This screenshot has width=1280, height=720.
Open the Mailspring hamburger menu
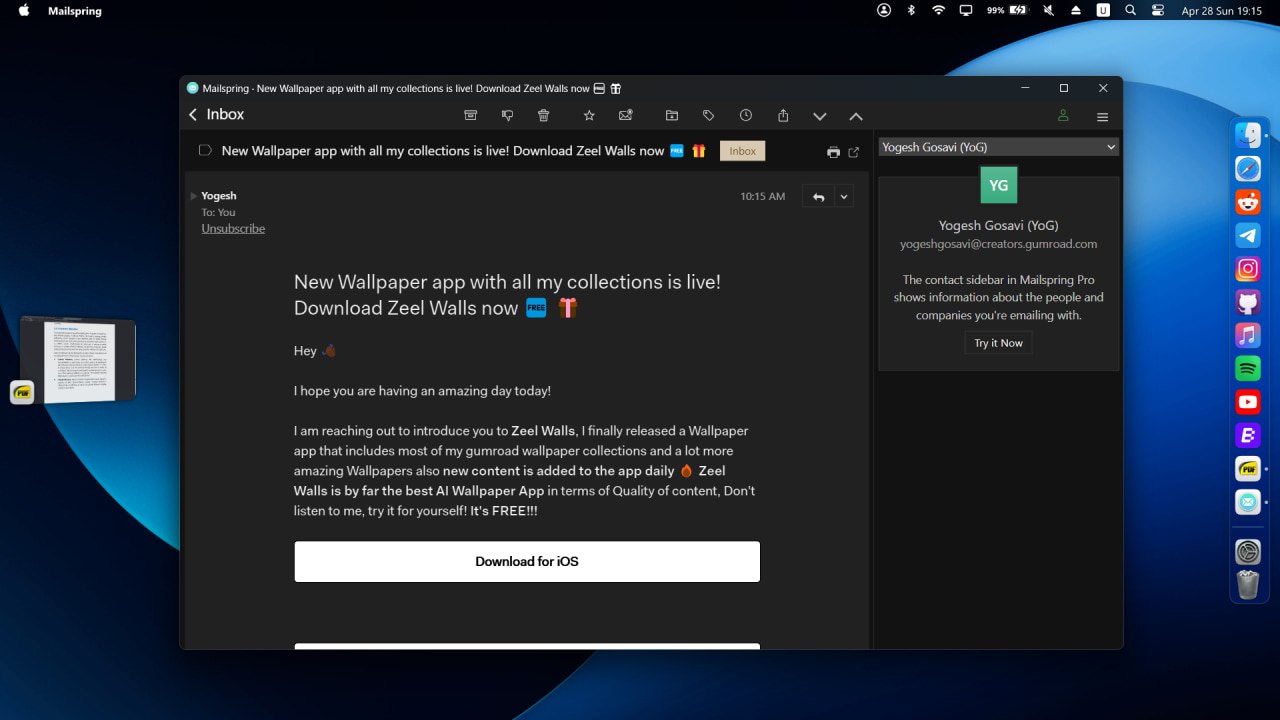1103,117
